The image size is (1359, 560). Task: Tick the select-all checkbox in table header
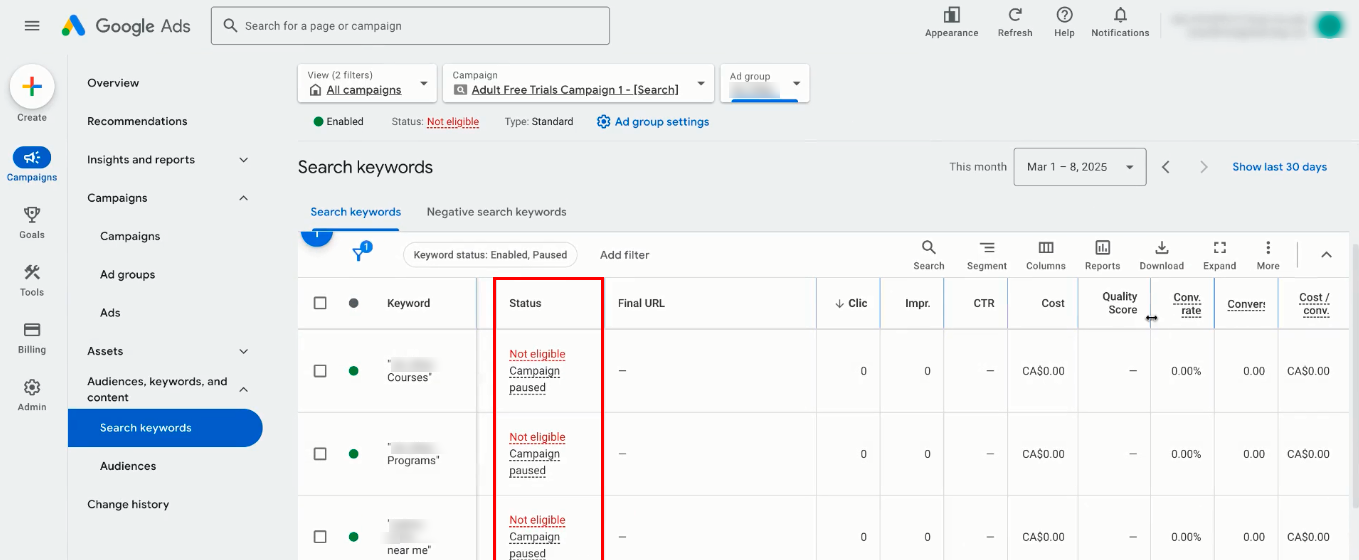tap(320, 303)
